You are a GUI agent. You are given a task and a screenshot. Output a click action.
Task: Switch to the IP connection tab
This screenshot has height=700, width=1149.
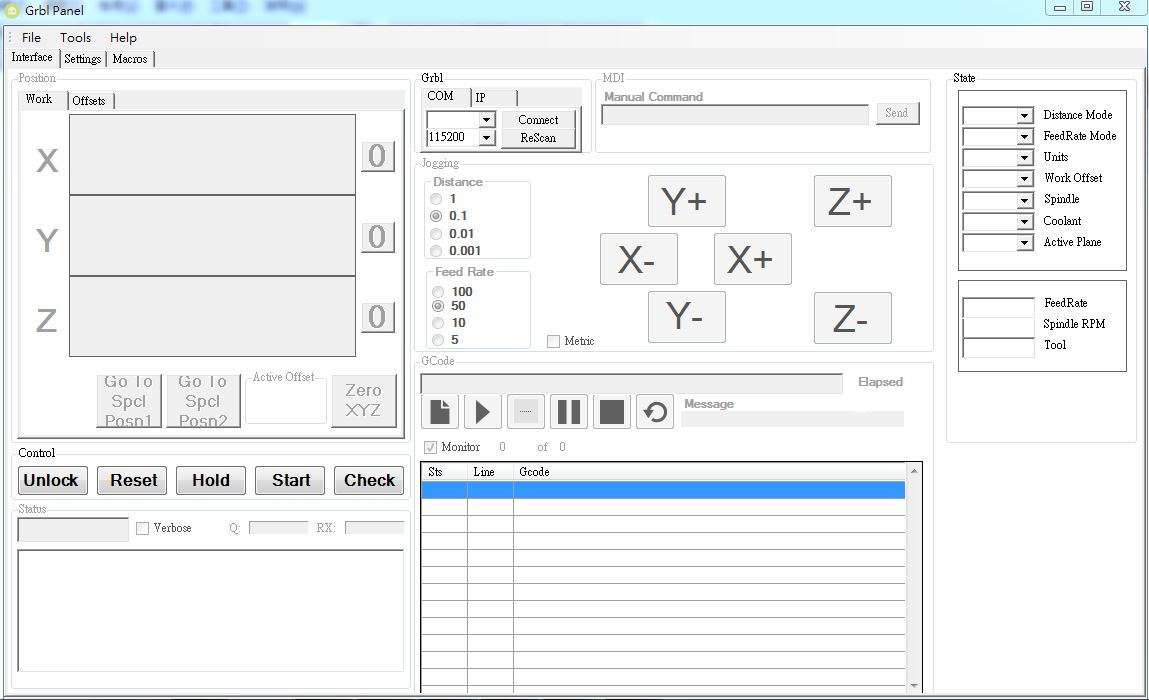492,97
